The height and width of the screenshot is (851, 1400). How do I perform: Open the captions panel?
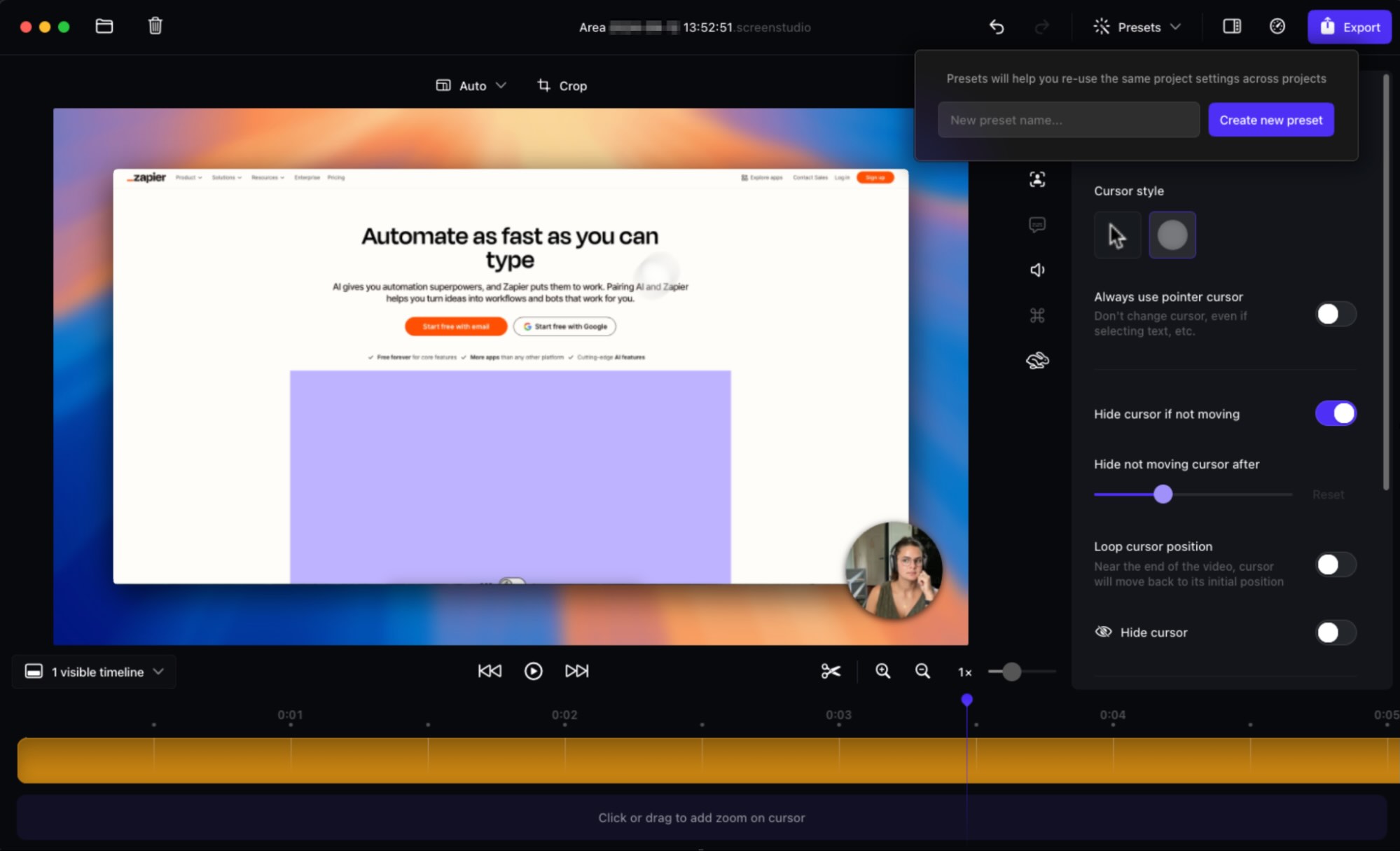pyautogui.click(x=1037, y=224)
